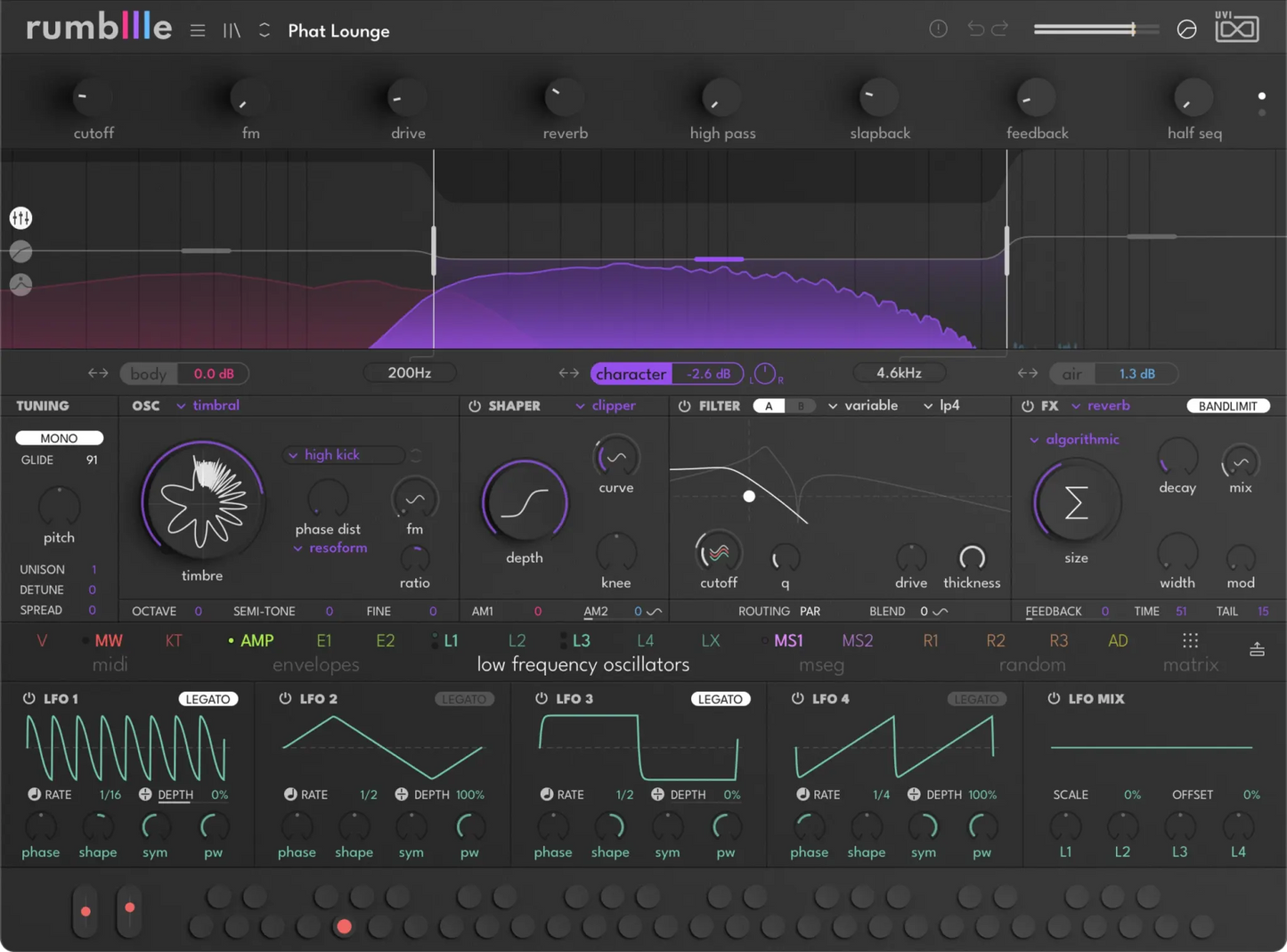Open the reverb FX type dropdown
1287x952 pixels.
(x=1101, y=405)
